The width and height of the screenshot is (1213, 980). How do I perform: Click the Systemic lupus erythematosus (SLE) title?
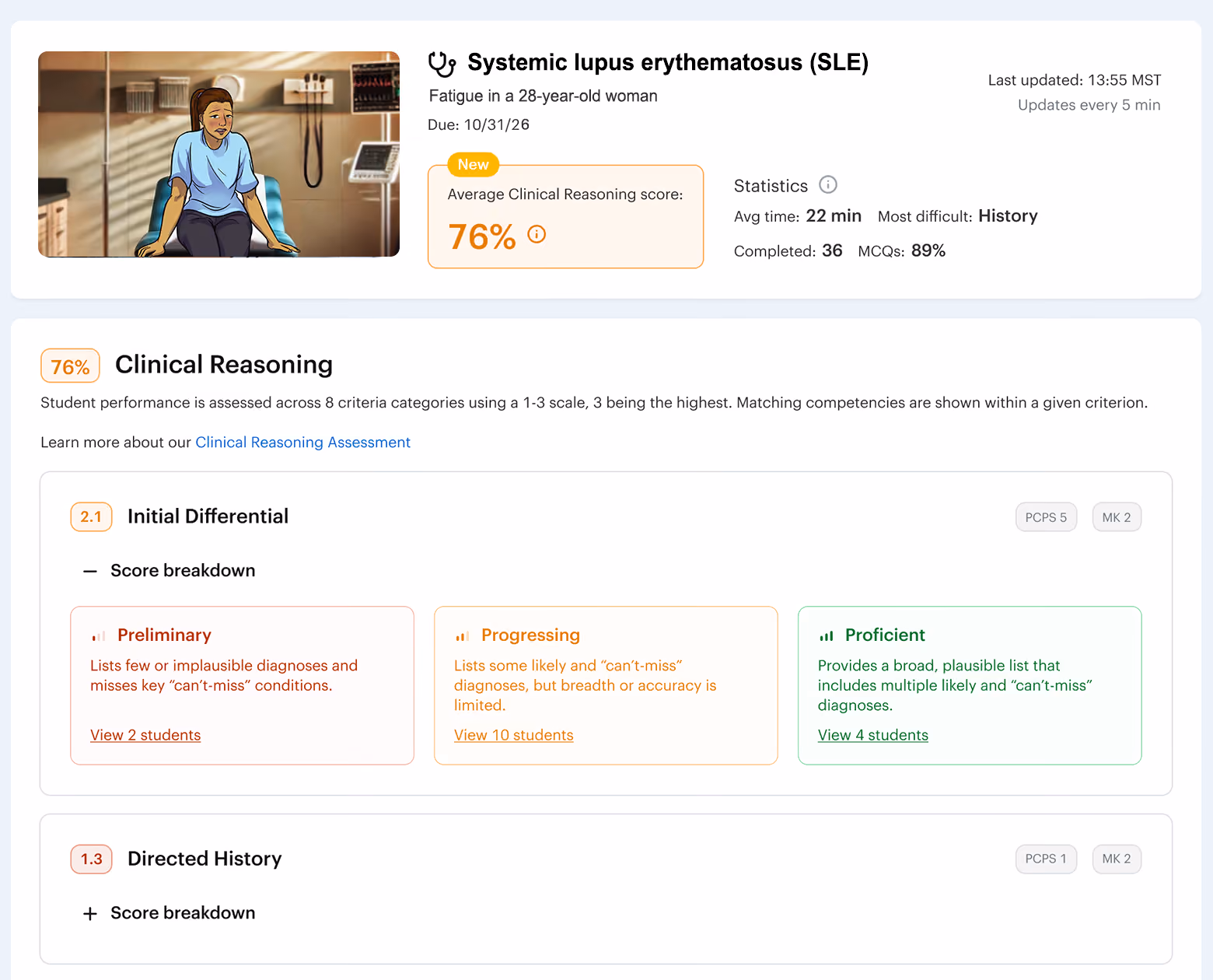click(668, 62)
